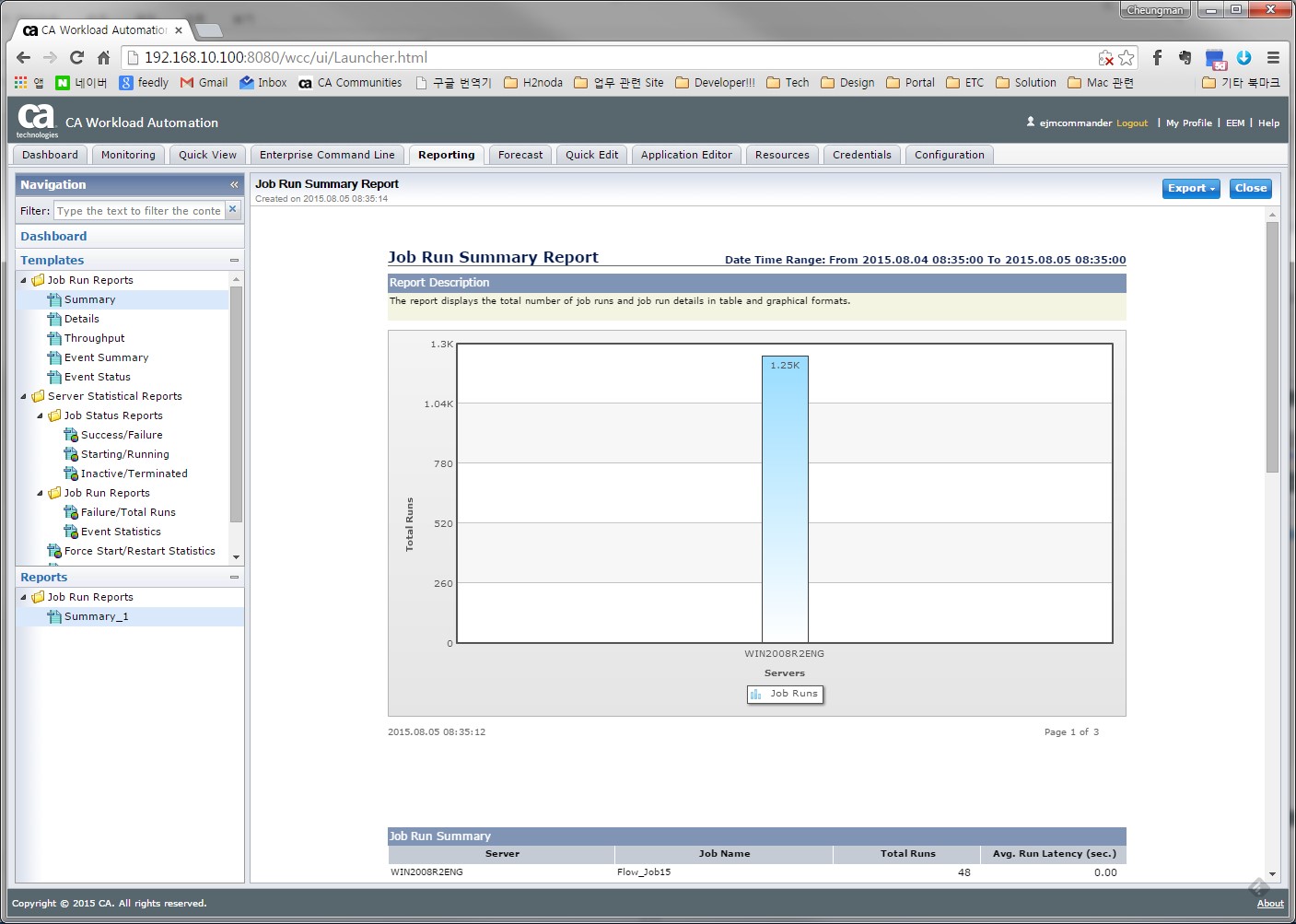Collapse the Templates section
Viewport: 1296px width, 924px height.
[234, 261]
